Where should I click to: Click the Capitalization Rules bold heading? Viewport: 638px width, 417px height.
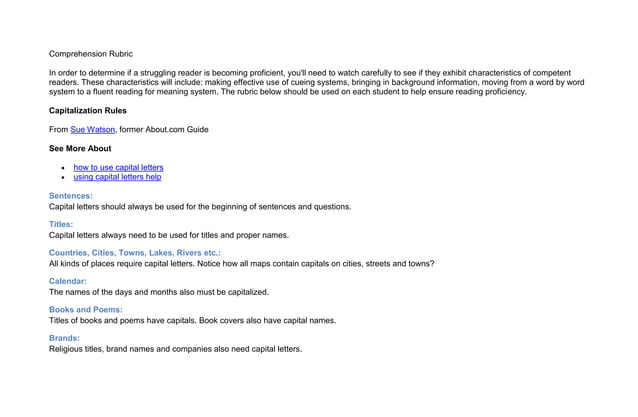[87, 111]
